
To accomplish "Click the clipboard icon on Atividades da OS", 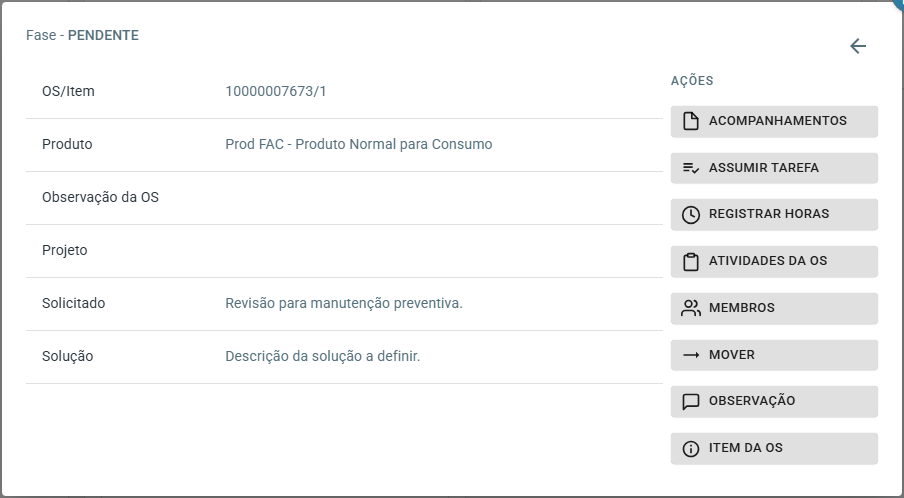I will click(691, 262).
